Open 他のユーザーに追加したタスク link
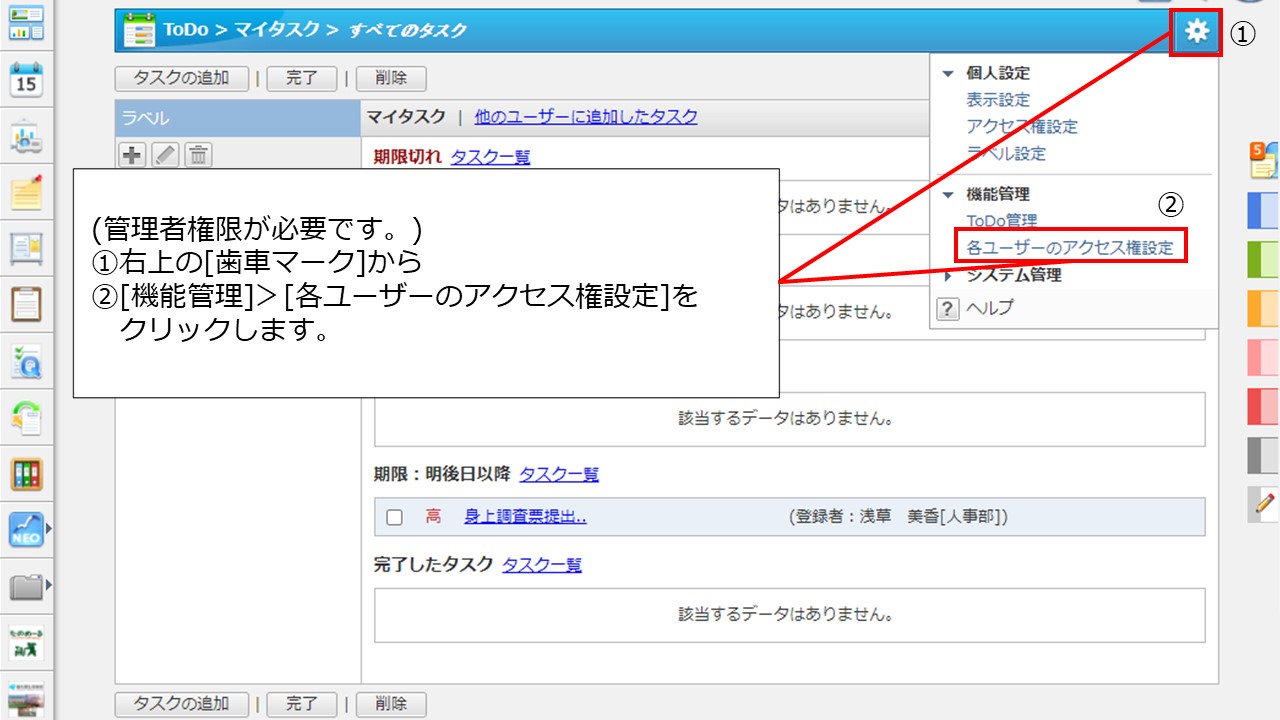Screen dimensions: 1280x720 [x=586, y=117]
